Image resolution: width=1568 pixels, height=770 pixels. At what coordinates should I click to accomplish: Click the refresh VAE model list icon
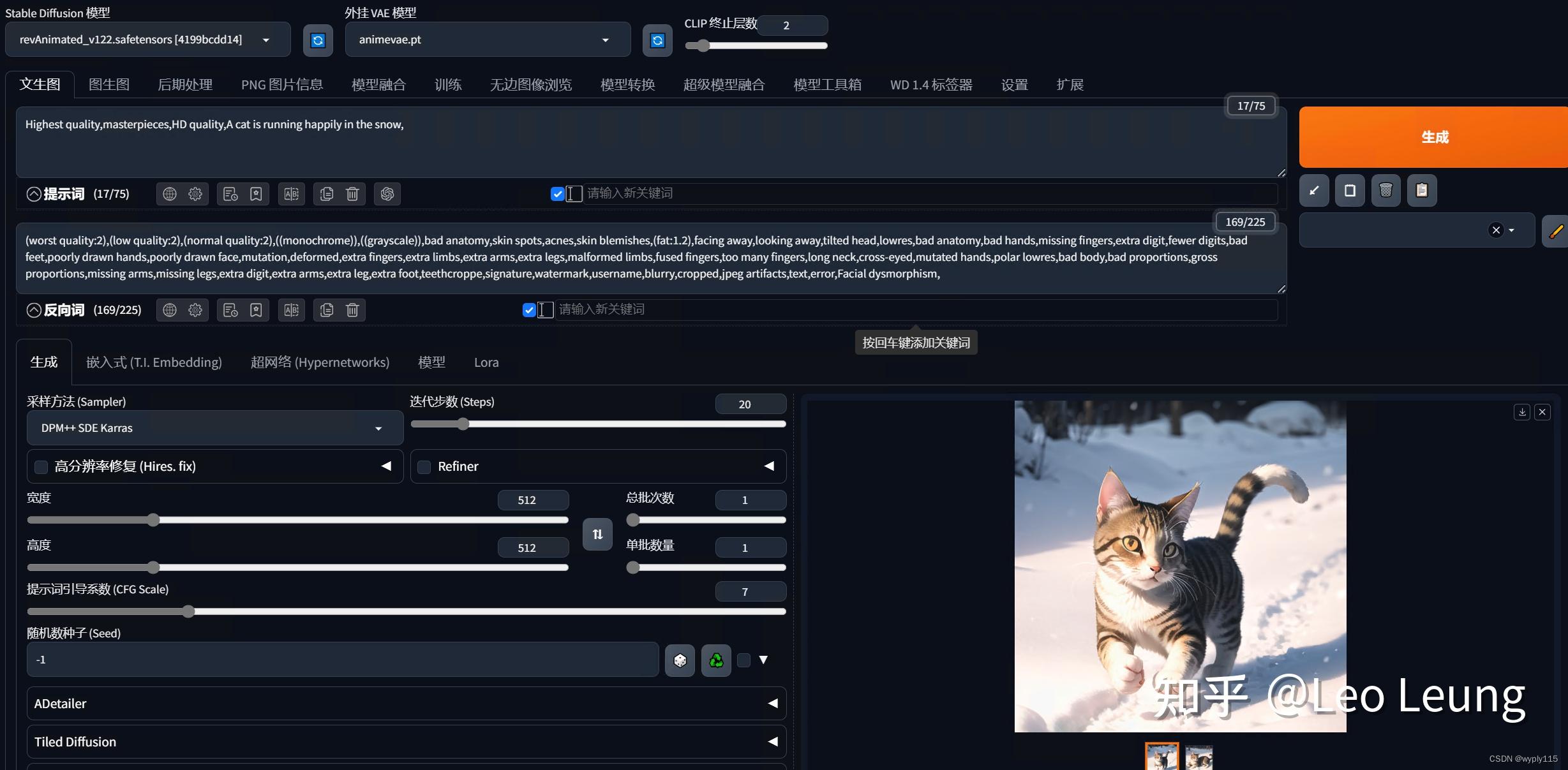[x=657, y=40]
